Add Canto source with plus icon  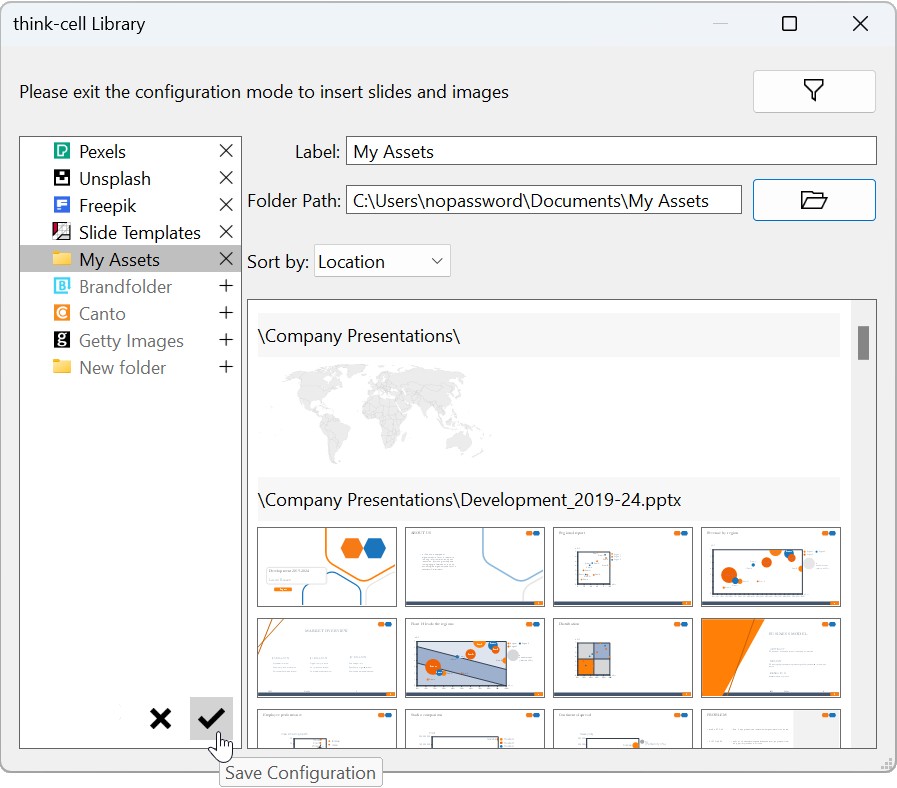226,312
